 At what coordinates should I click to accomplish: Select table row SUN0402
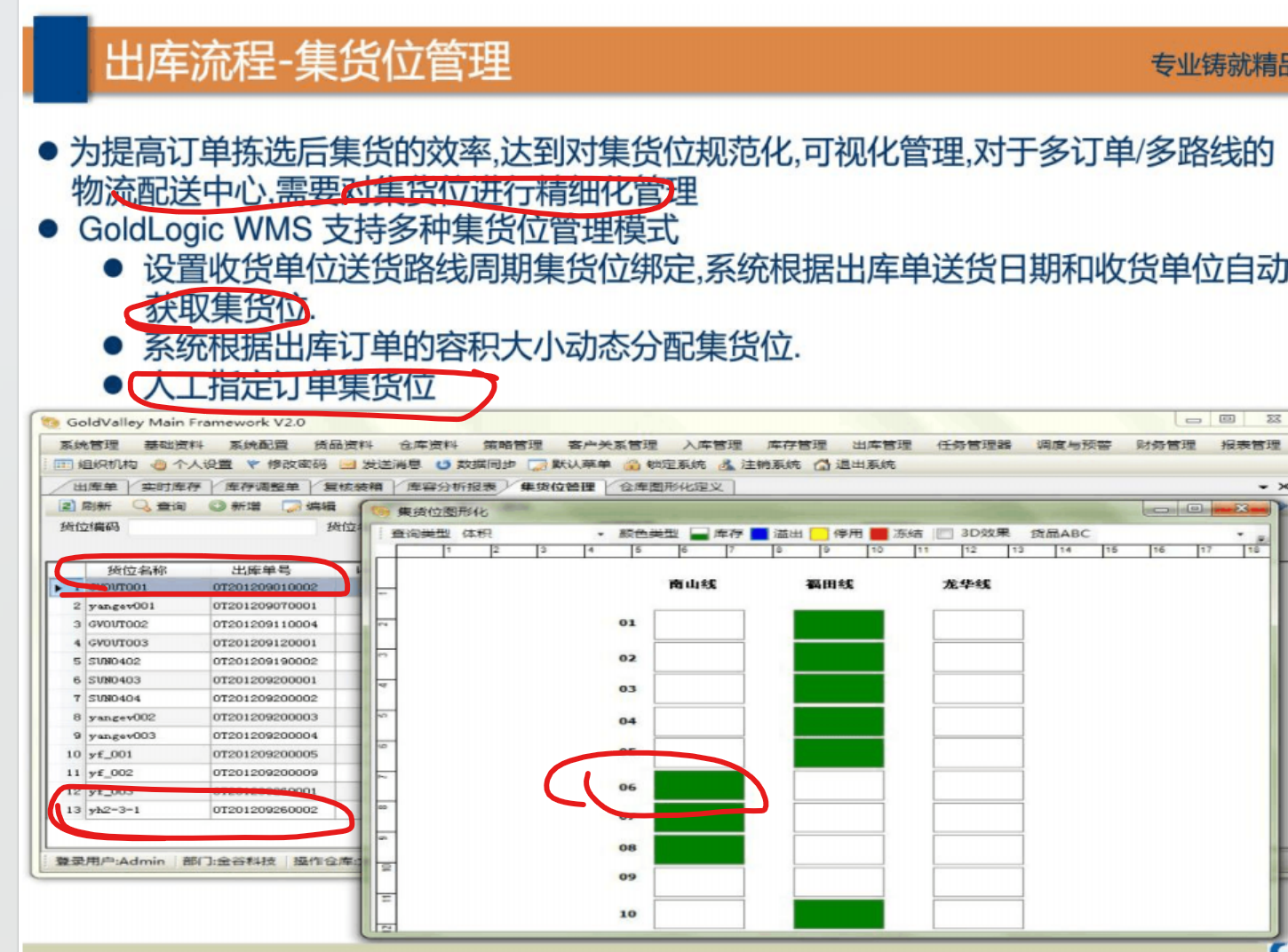tap(204, 662)
